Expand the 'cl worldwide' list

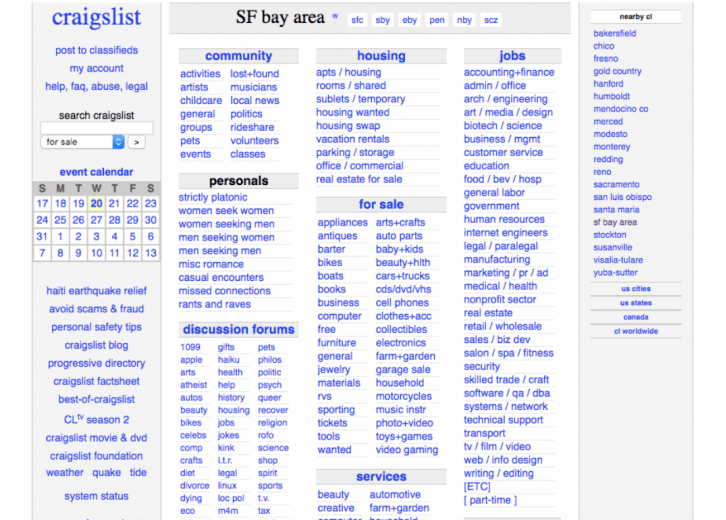pos(636,331)
